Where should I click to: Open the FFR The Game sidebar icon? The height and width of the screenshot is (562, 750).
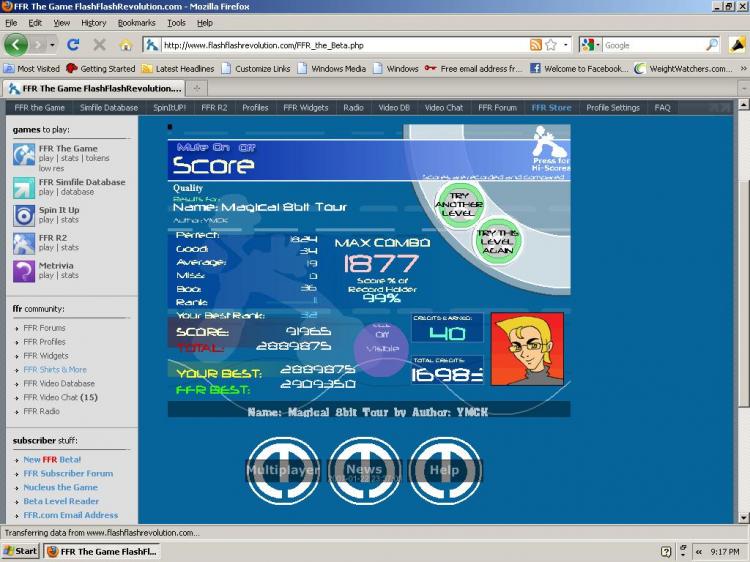point(24,155)
